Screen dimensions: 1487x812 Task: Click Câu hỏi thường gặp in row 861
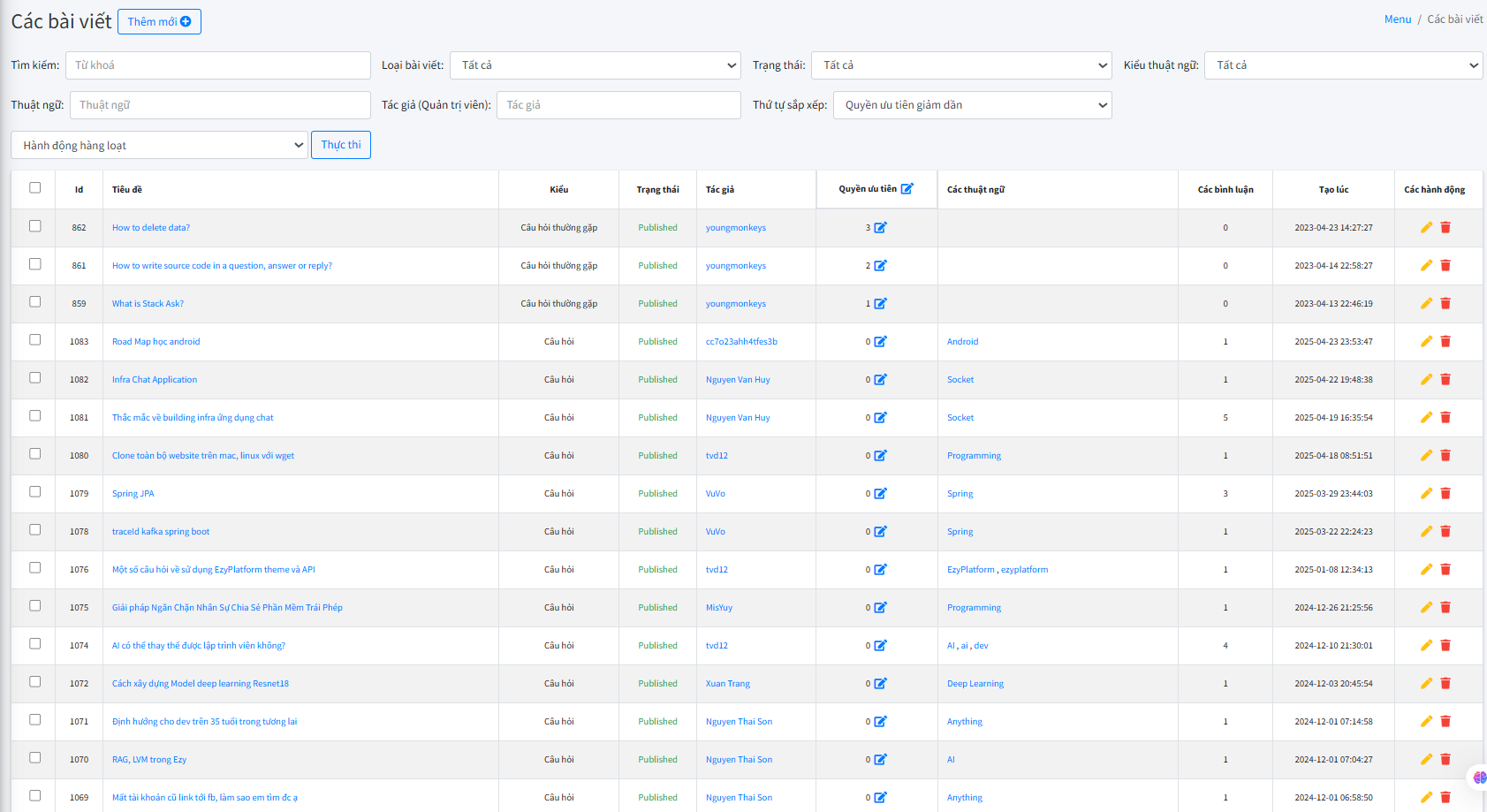click(558, 265)
